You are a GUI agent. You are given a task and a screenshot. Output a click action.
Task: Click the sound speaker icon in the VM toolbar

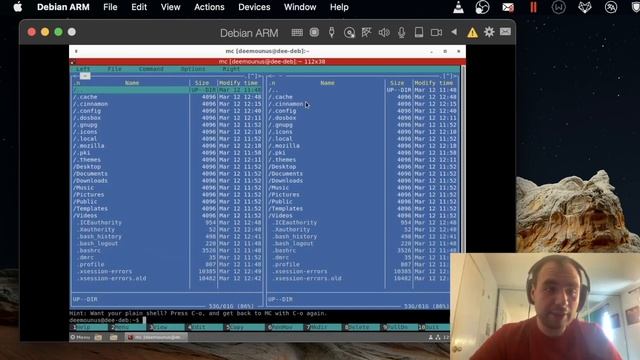(384, 32)
